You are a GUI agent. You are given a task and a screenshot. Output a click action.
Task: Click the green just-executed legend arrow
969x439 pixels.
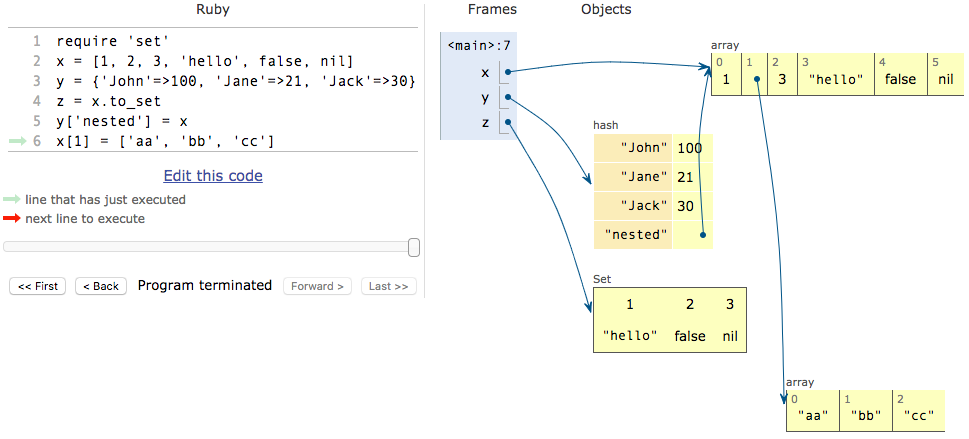12,200
